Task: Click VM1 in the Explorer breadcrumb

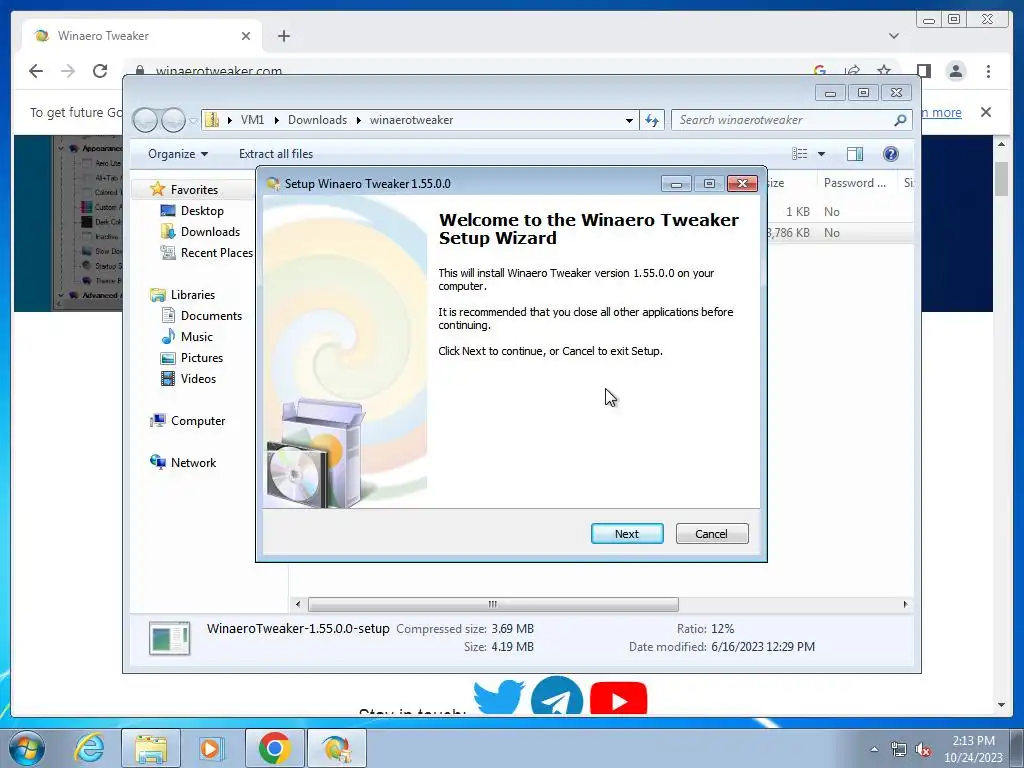Action: click(x=252, y=120)
